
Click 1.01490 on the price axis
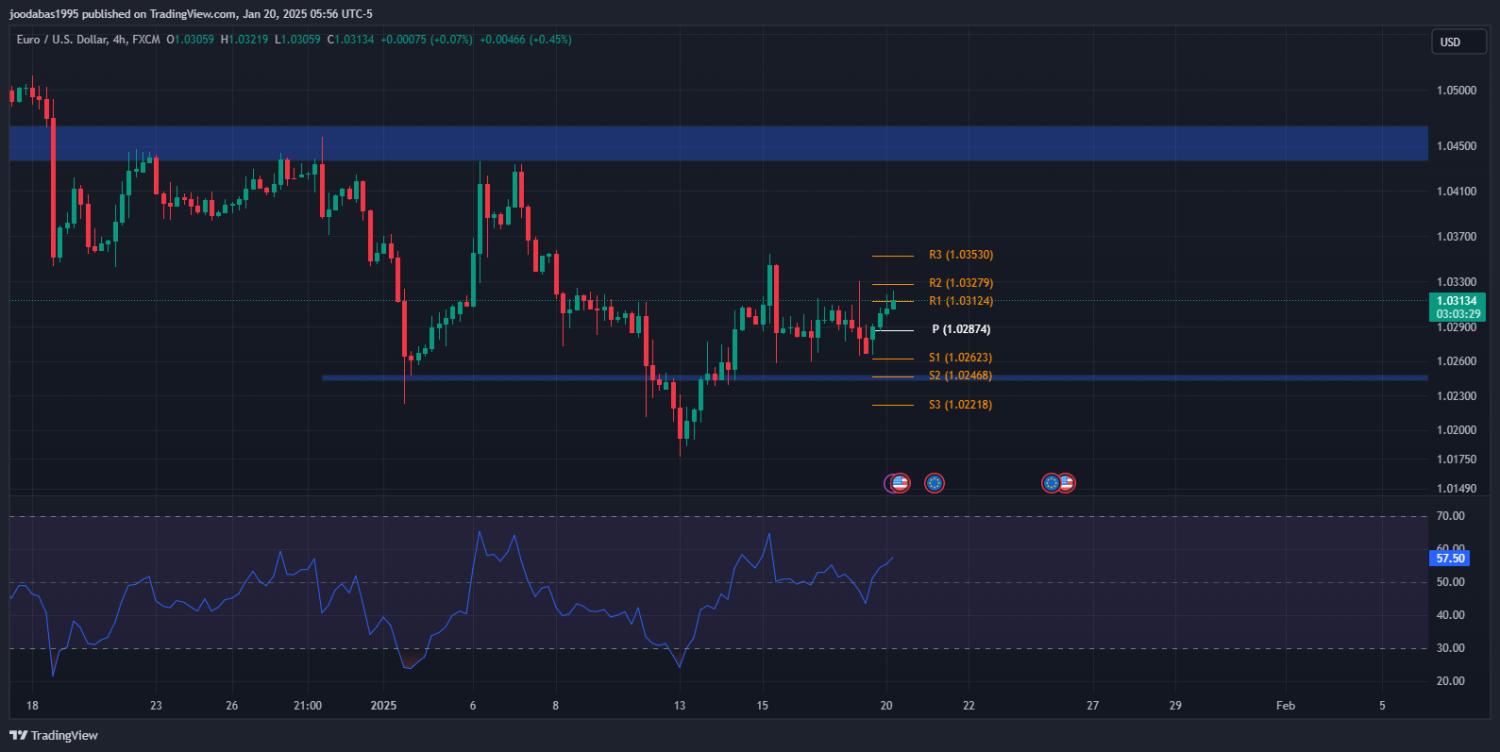point(1456,488)
